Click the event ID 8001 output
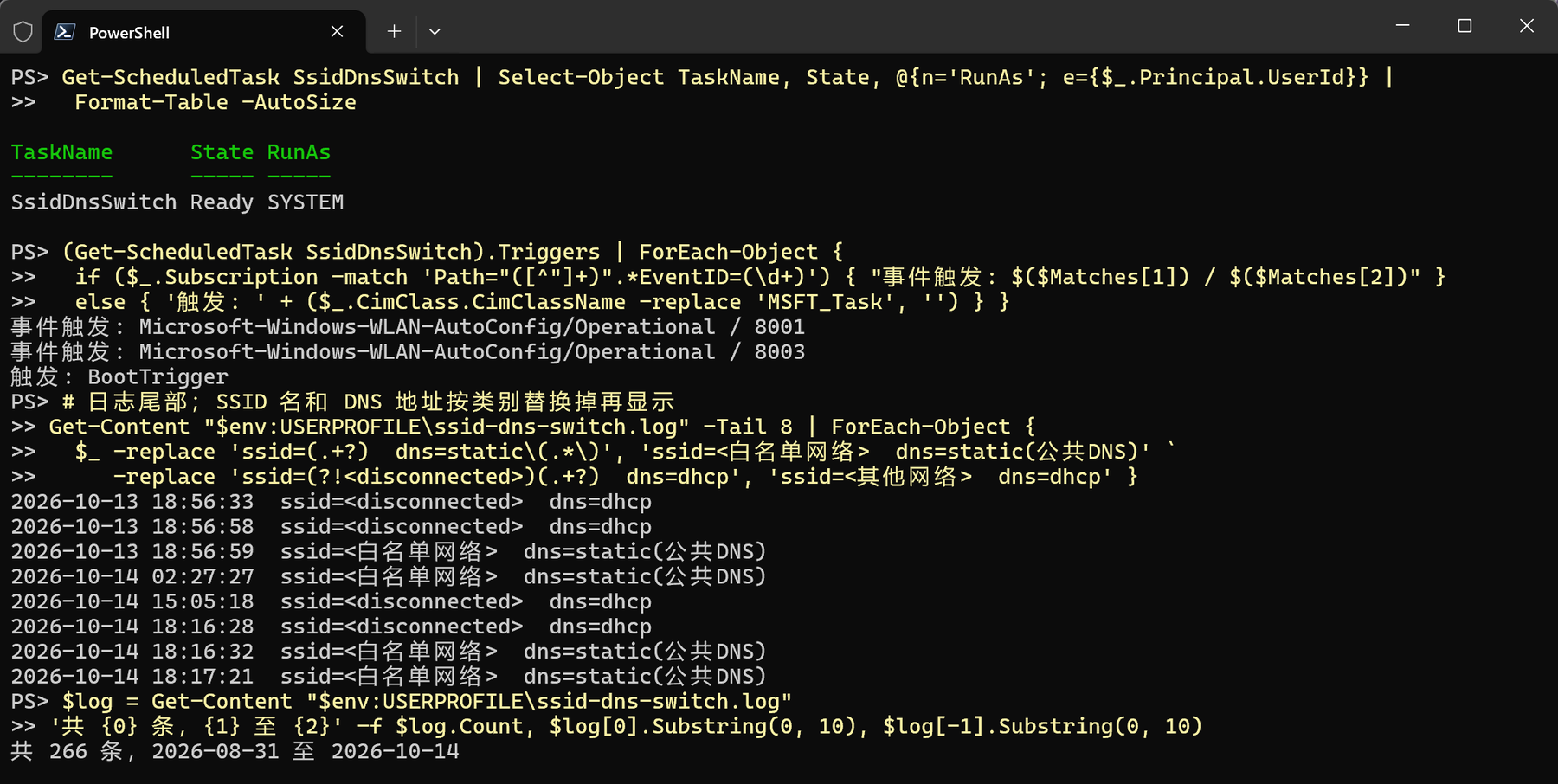Image resolution: width=1558 pixels, height=784 pixels. (x=780, y=327)
